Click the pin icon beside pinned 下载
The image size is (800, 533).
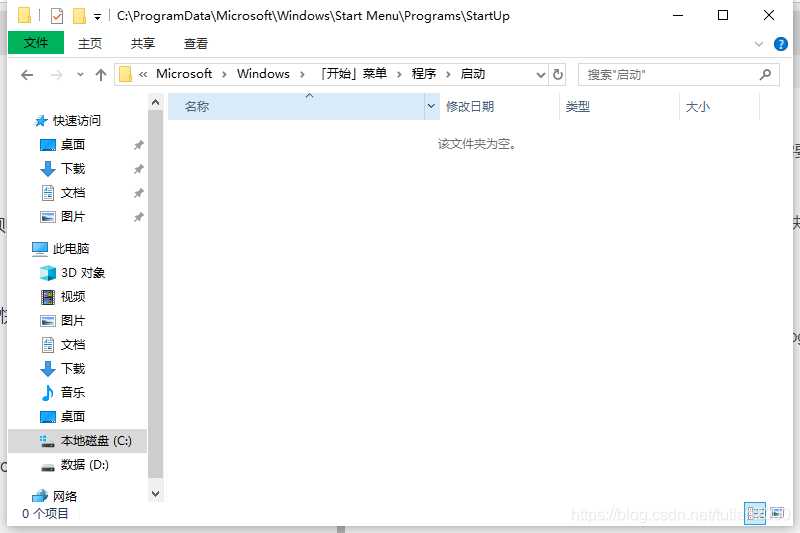tap(138, 169)
